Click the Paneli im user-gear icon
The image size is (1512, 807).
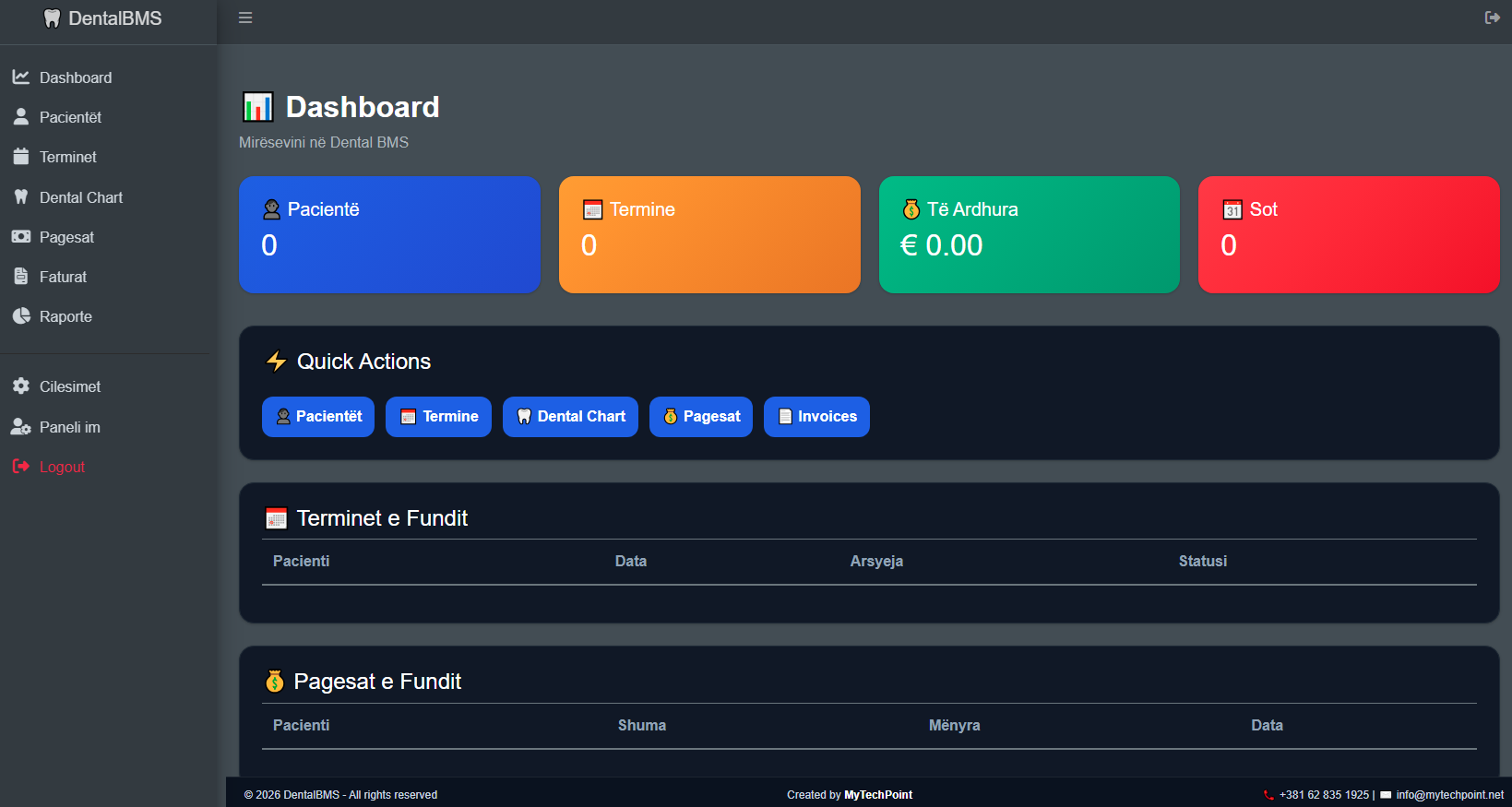pyautogui.click(x=21, y=427)
